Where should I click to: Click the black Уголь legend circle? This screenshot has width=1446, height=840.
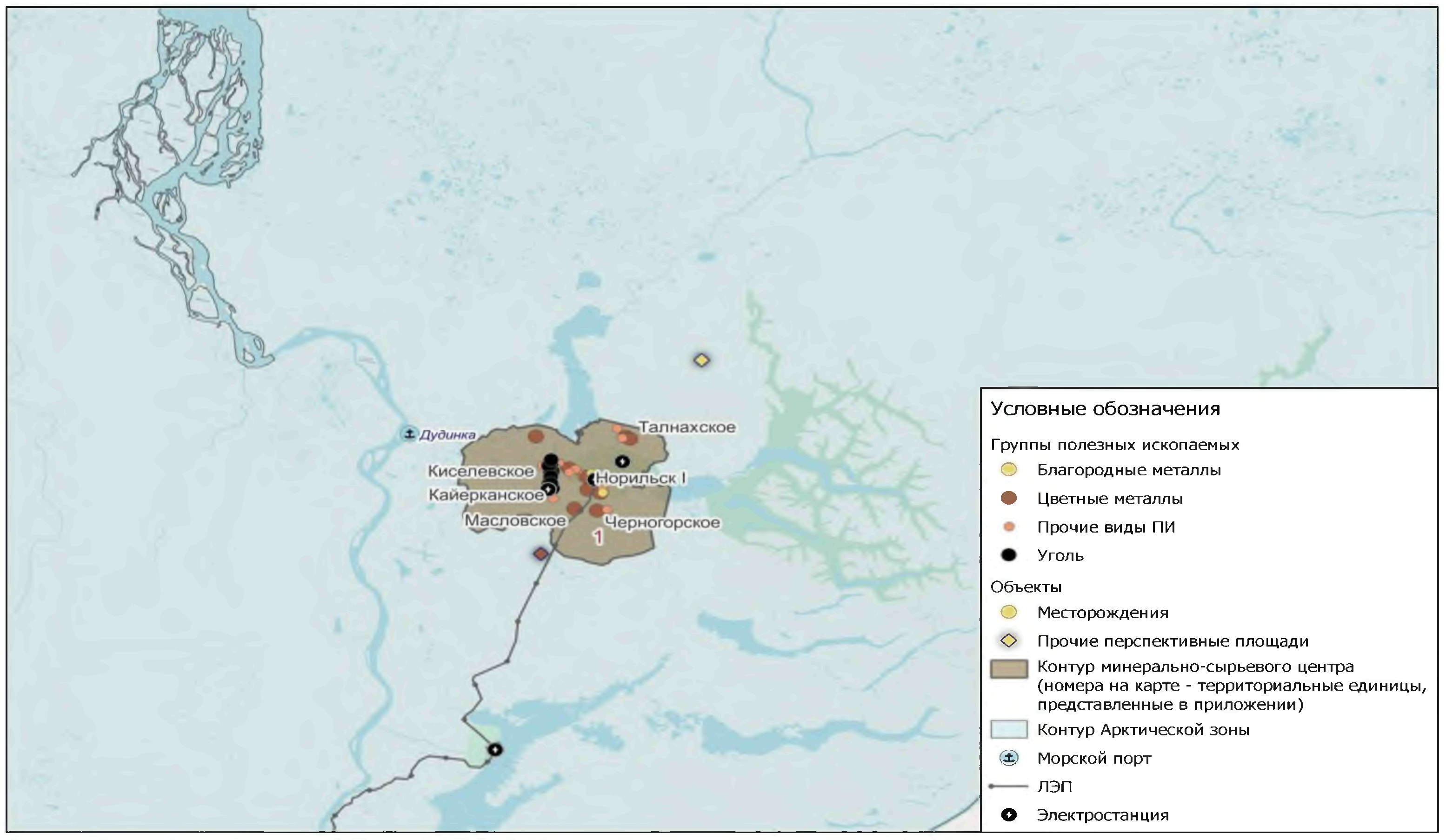click(x=1009, y=555)
